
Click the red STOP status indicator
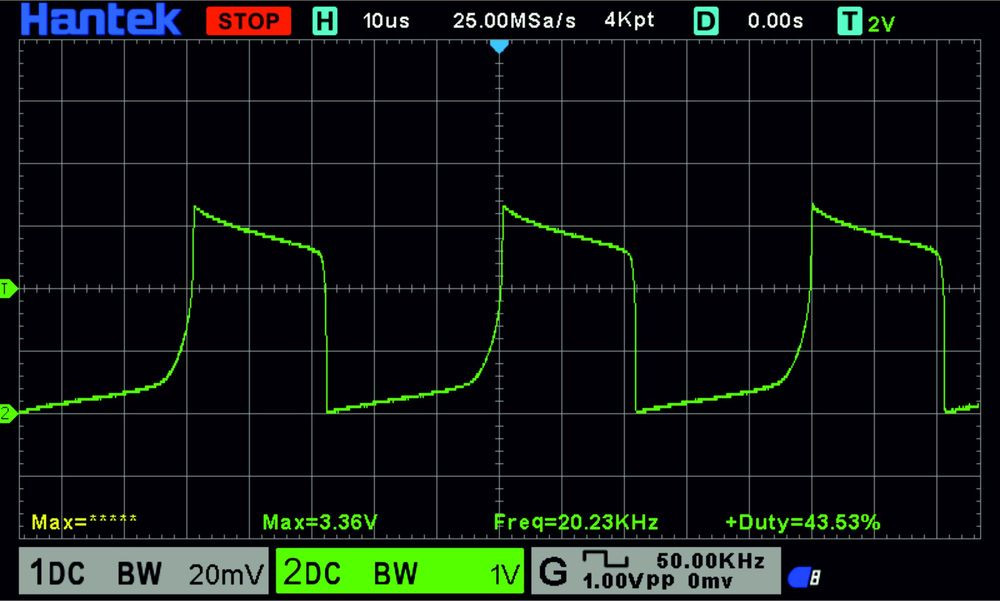click(x=249, y=21)
